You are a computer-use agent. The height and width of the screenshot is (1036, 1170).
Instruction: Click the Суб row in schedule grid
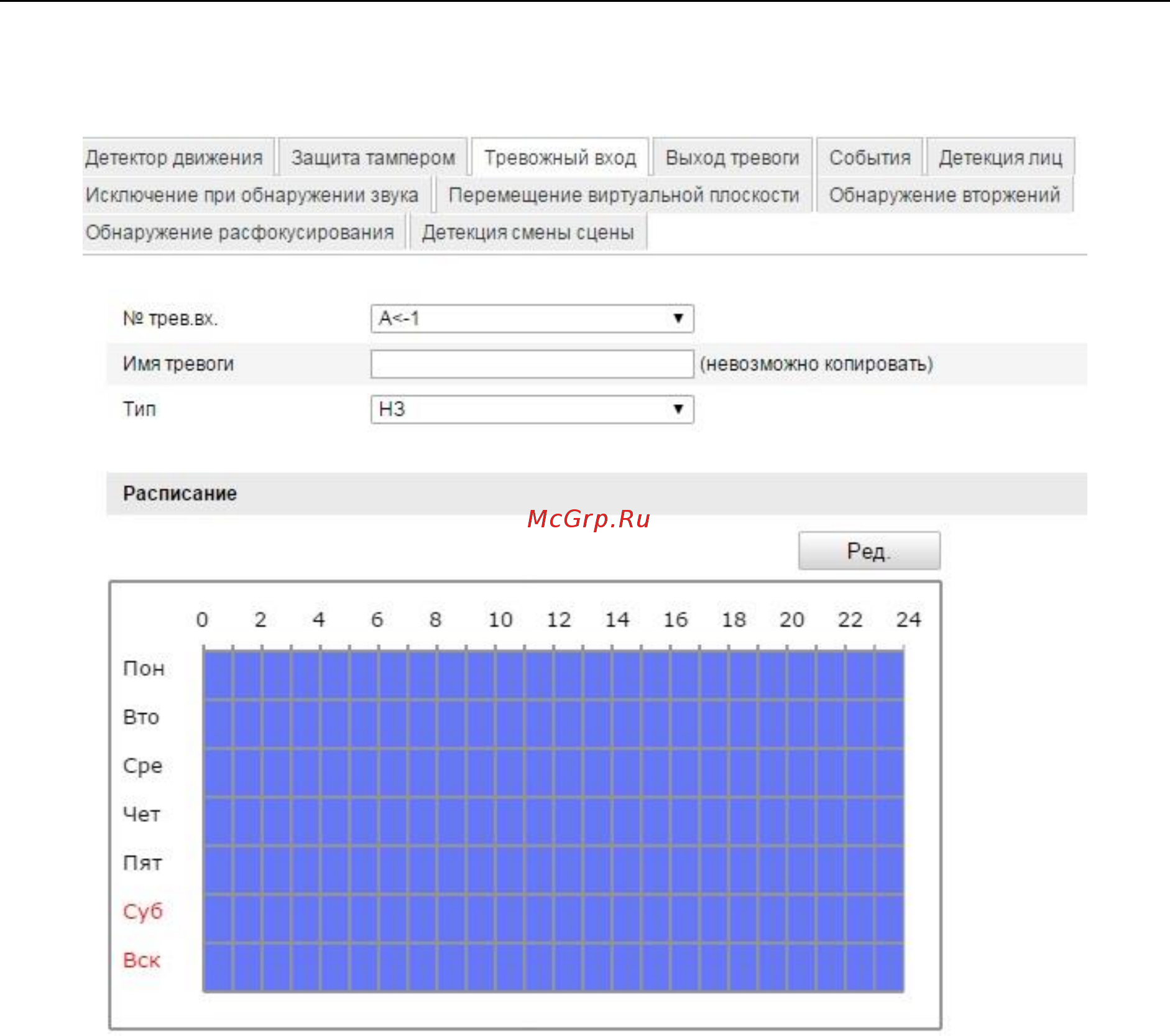[553, 917]
